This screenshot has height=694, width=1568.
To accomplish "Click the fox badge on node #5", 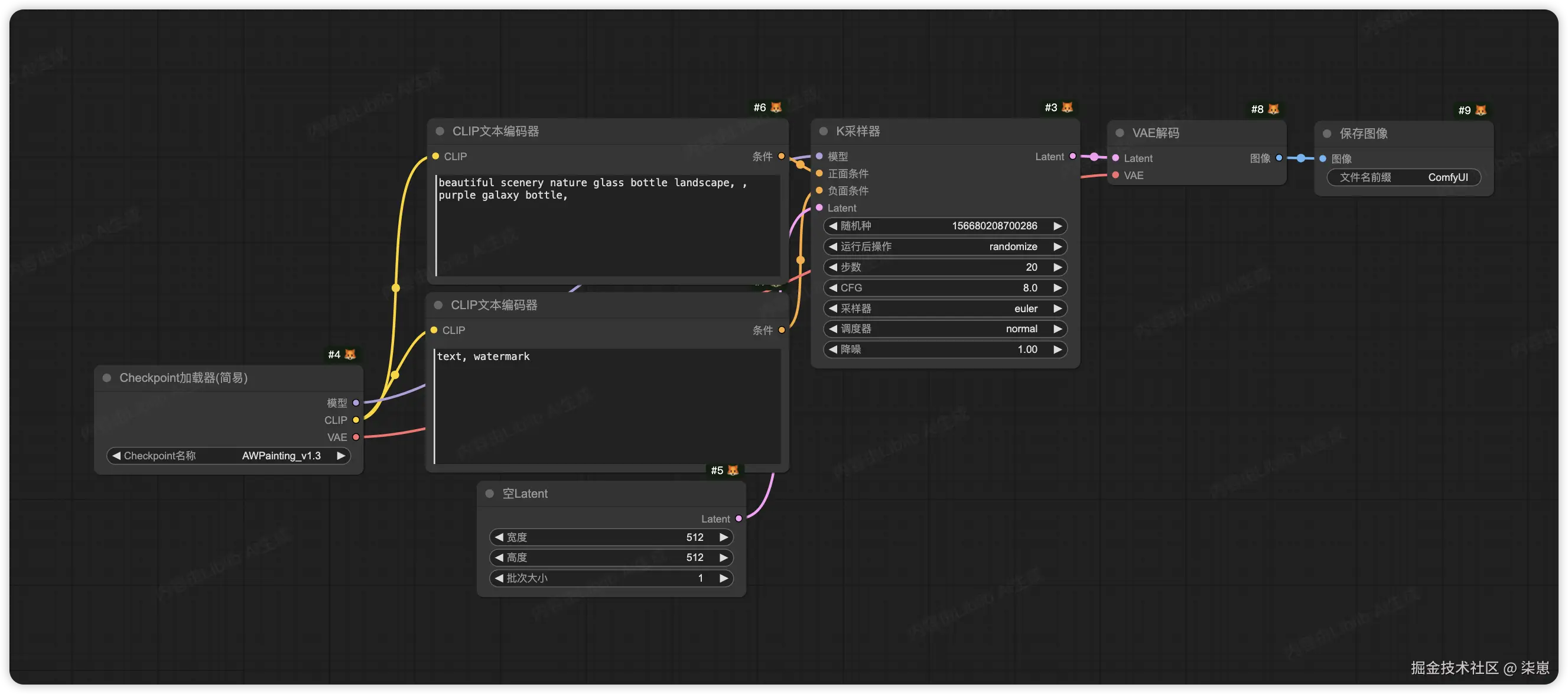I will pos(733,471).
